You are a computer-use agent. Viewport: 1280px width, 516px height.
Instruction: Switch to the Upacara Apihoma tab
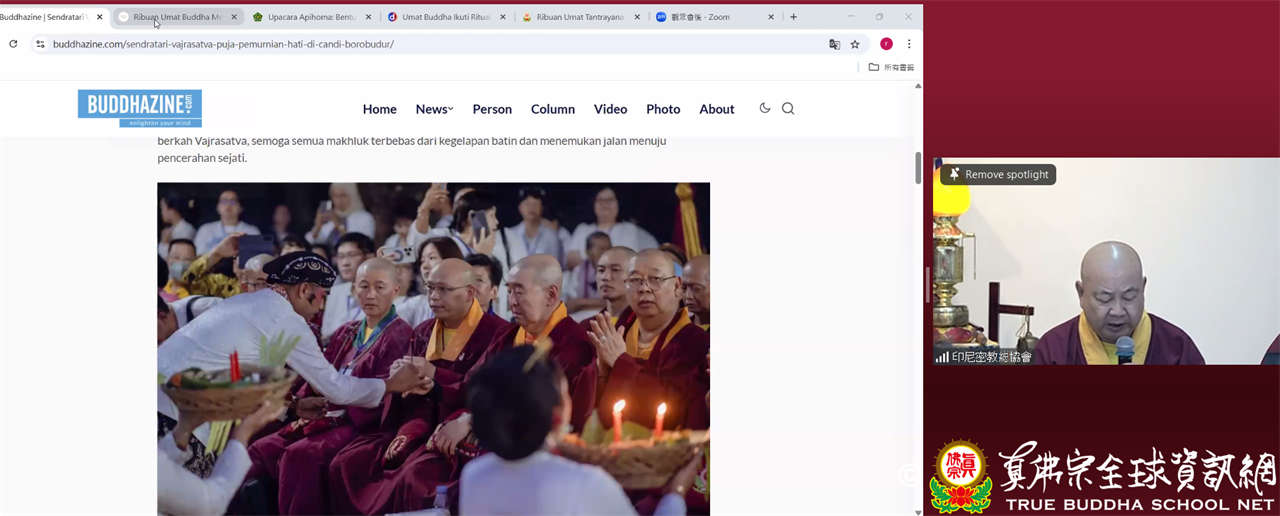(x=312, y=17)
